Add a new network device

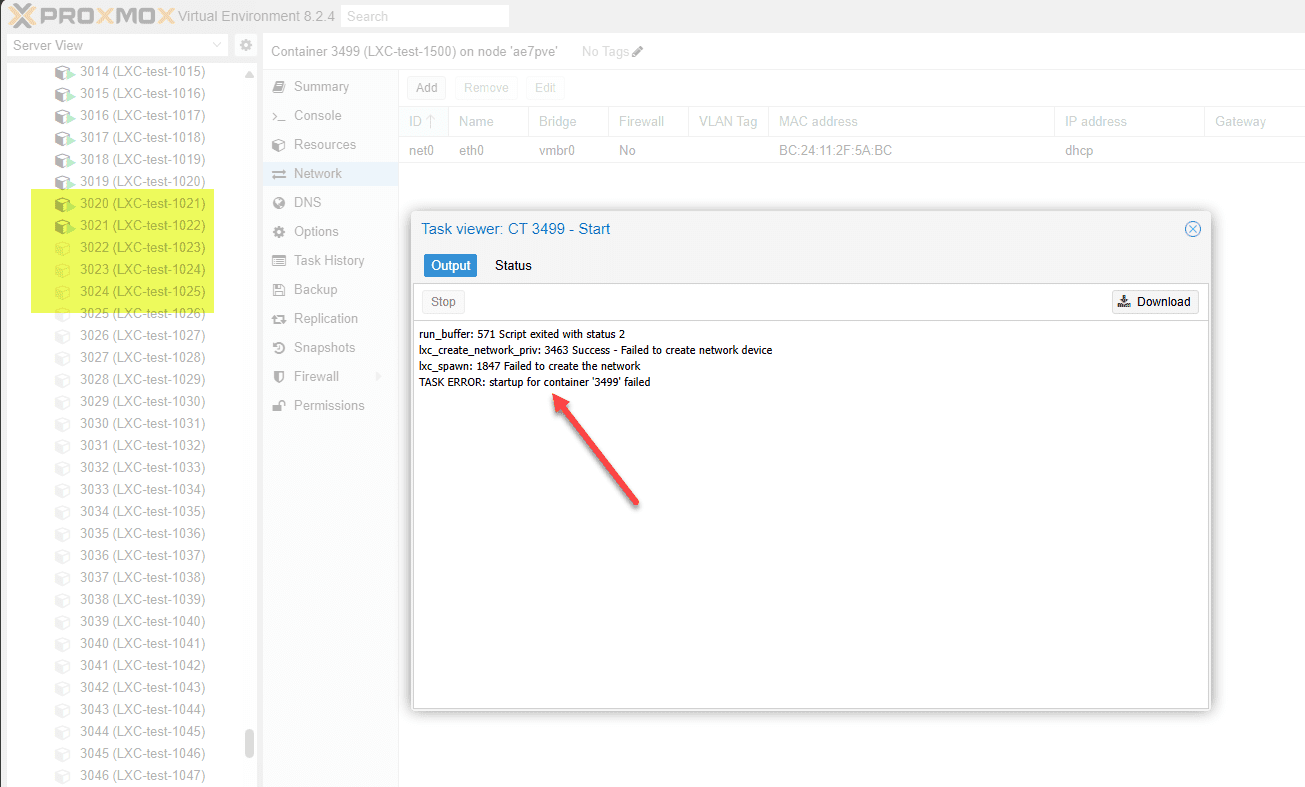pyautogui.click(x=427, y=88)
